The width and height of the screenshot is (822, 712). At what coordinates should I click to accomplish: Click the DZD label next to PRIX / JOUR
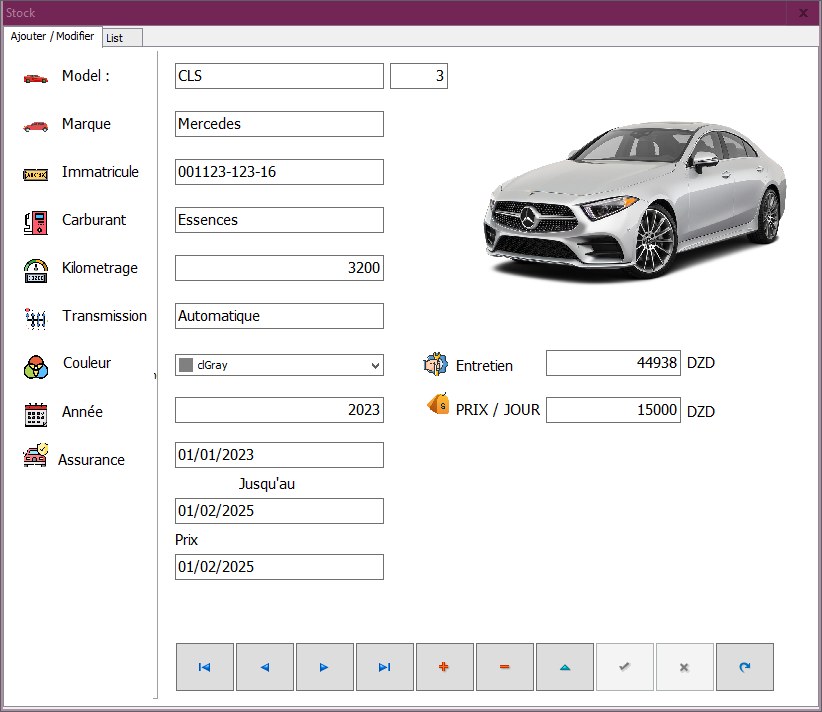pos(701,412)
